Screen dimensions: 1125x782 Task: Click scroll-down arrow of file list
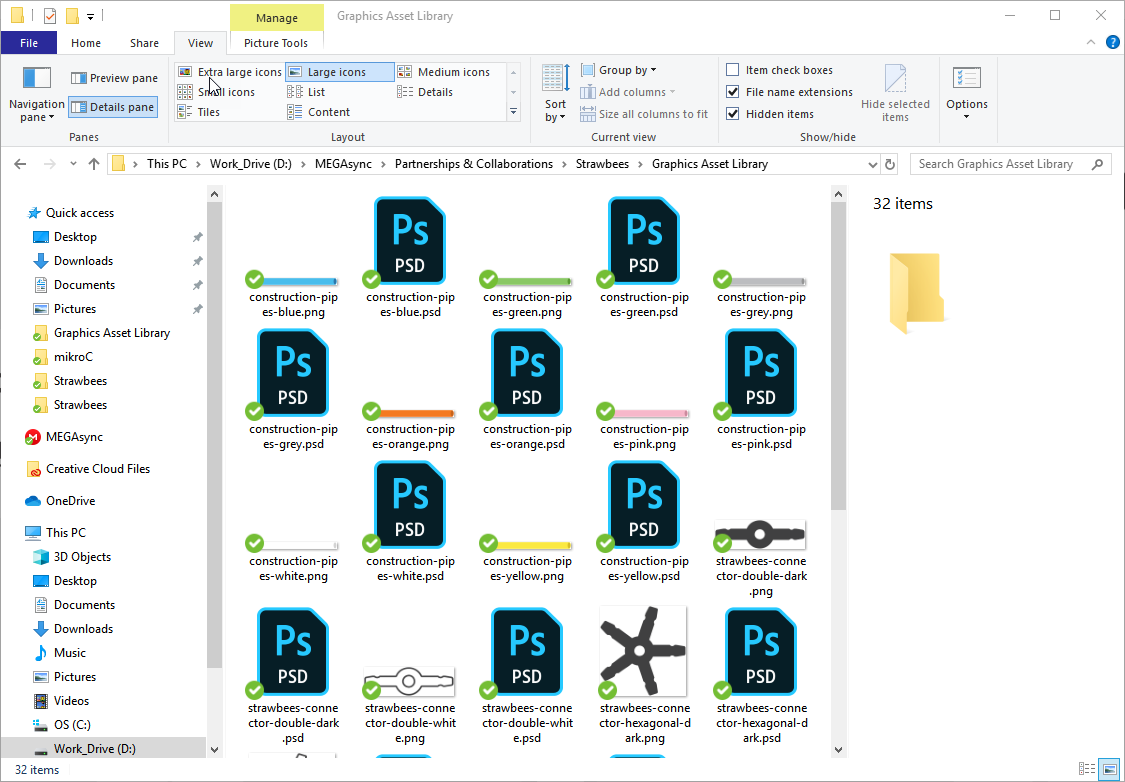(838, 750)
